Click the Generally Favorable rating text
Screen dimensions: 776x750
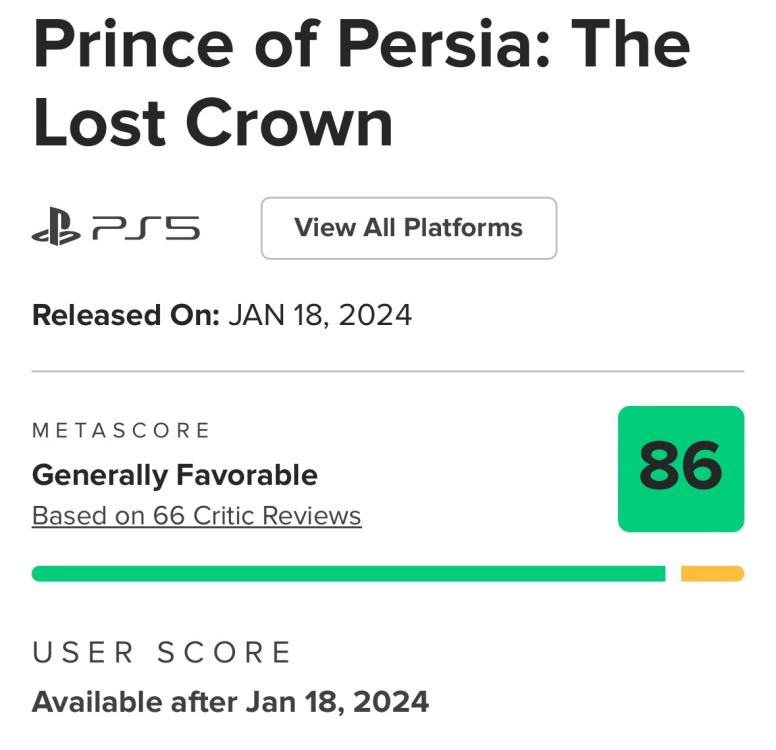pyautogui.click(x=174, y=475)
